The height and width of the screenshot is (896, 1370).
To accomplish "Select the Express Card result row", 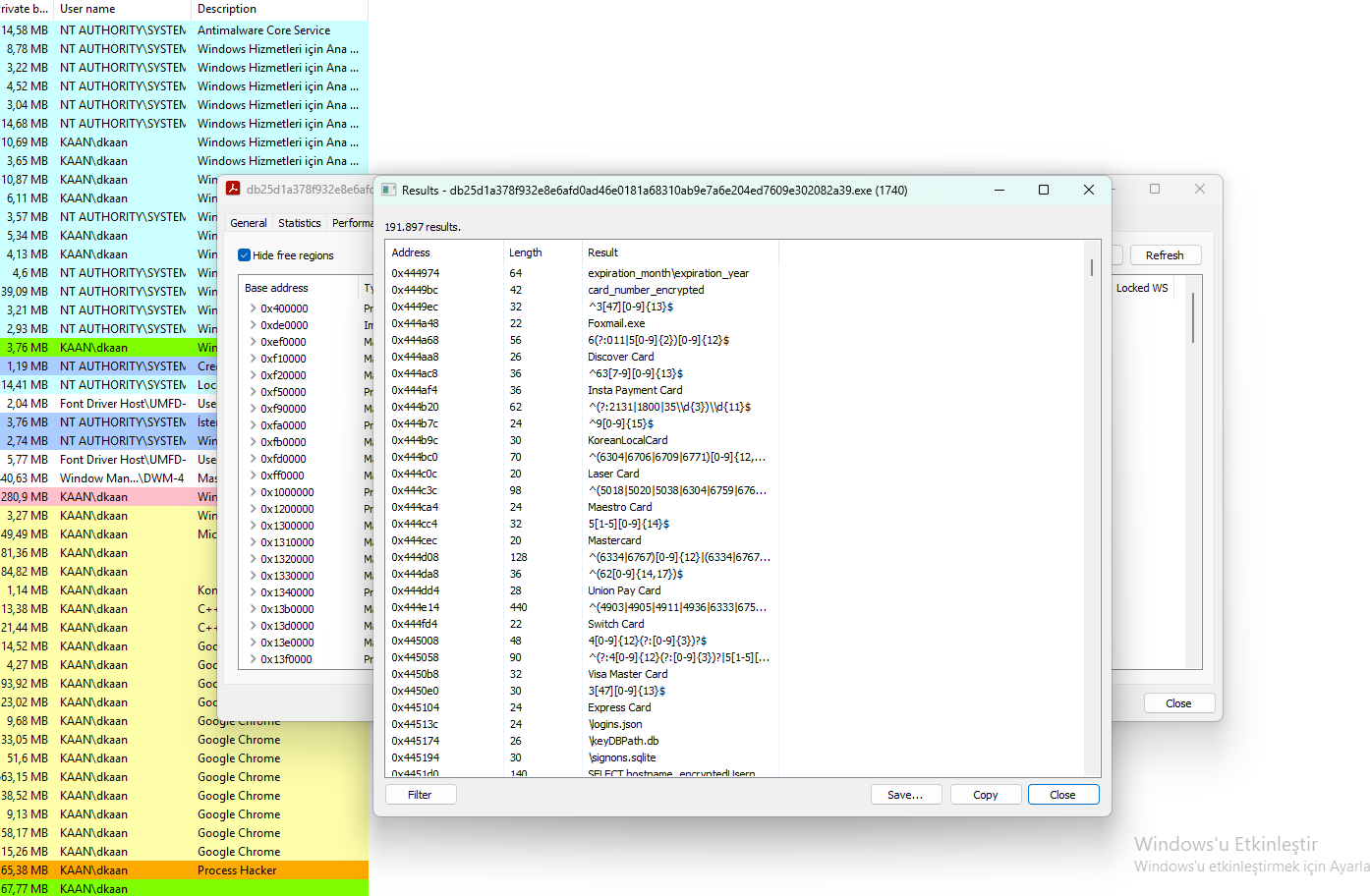I will coord(581,707).
